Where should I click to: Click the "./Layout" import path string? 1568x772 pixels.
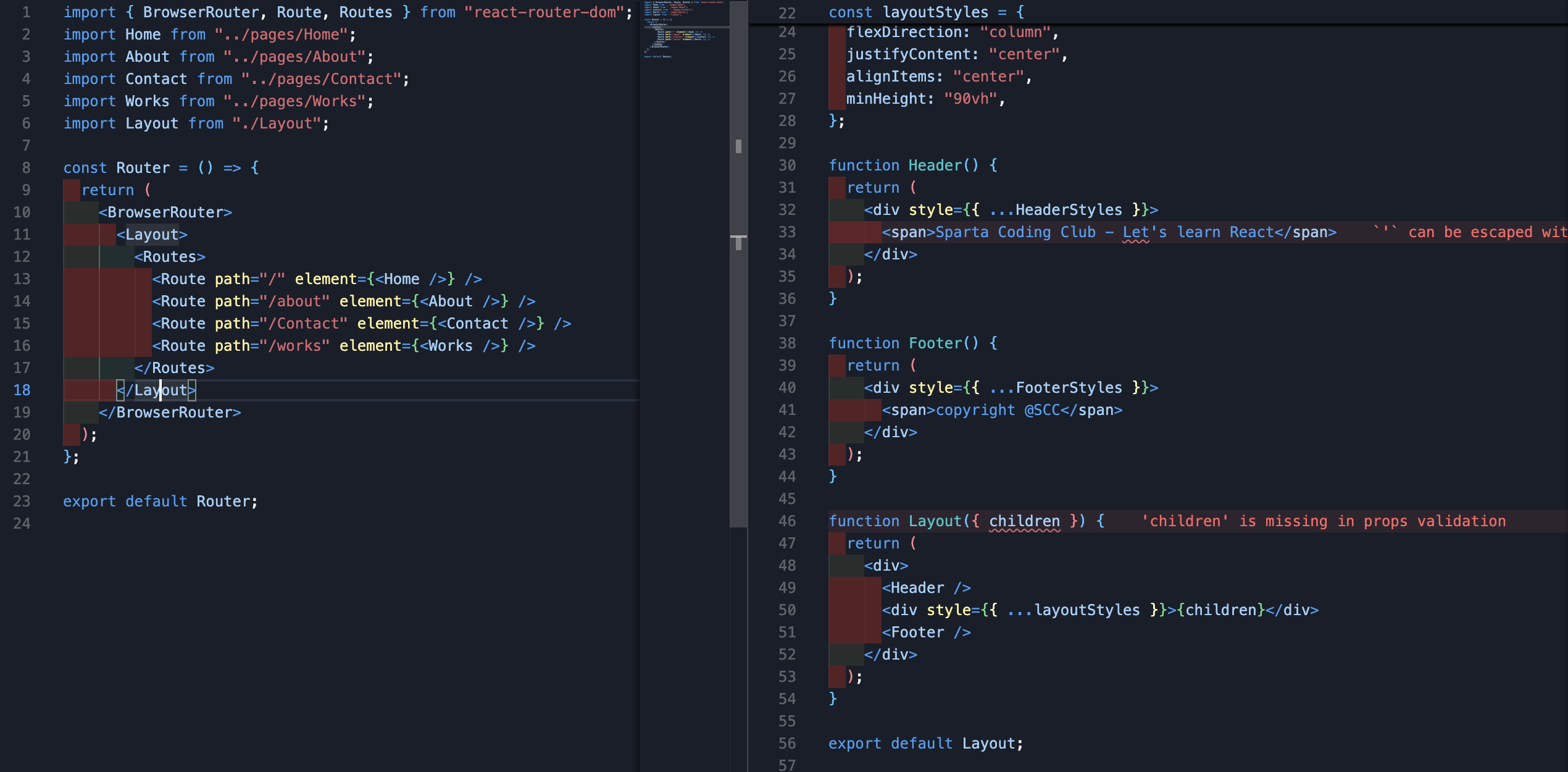pos(277,124)
